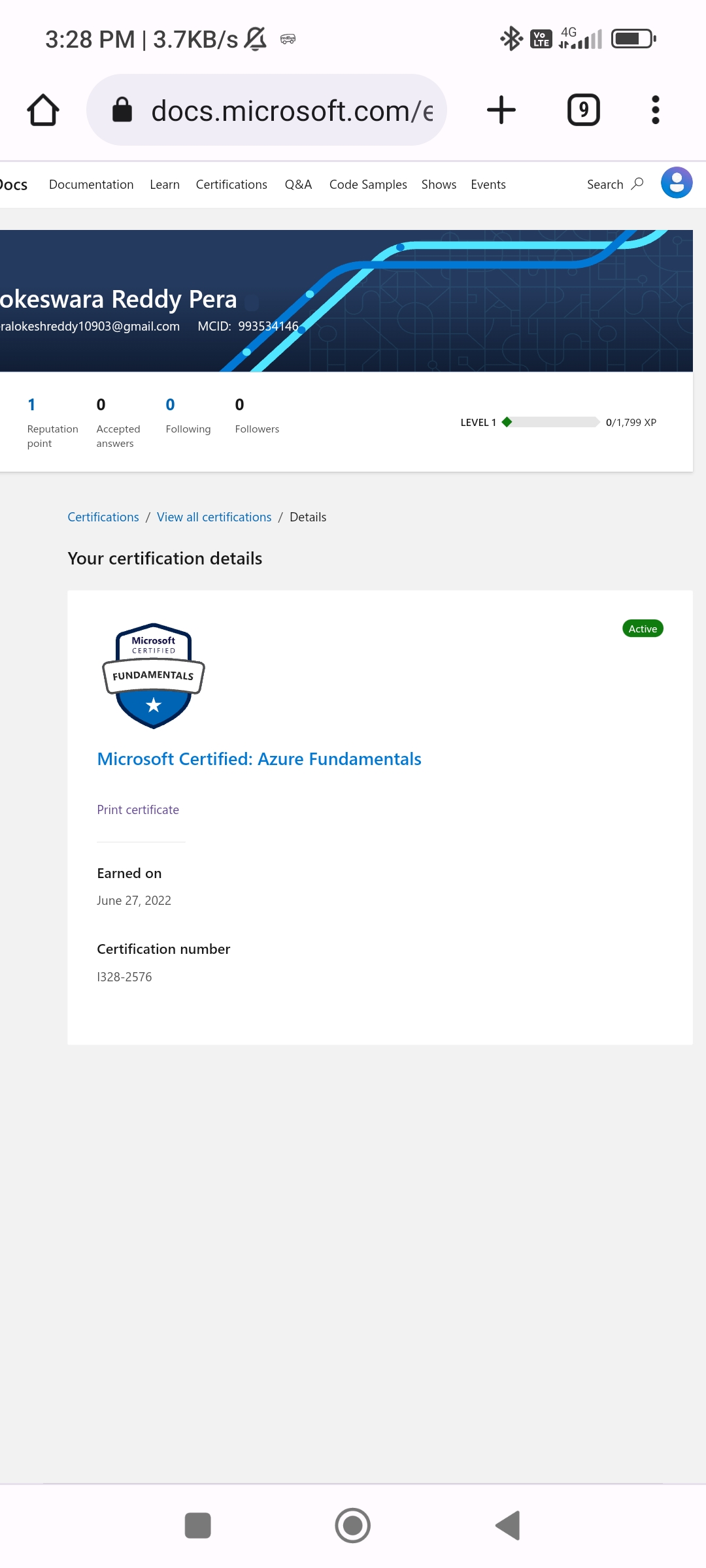Image resolution: width=706 pixels, height=1568 pixels.
Task: Click the 0/1,799 XP label
Action: point(631,423)
